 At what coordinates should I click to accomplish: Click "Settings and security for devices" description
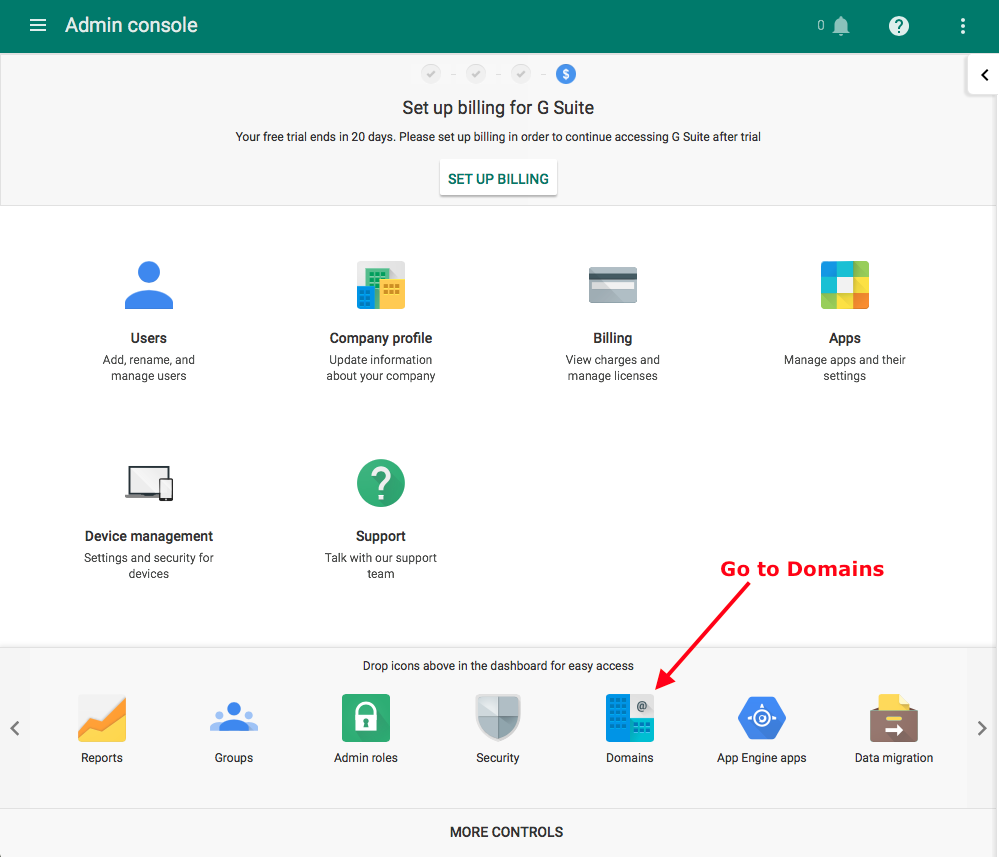click(x=149, y=566)
